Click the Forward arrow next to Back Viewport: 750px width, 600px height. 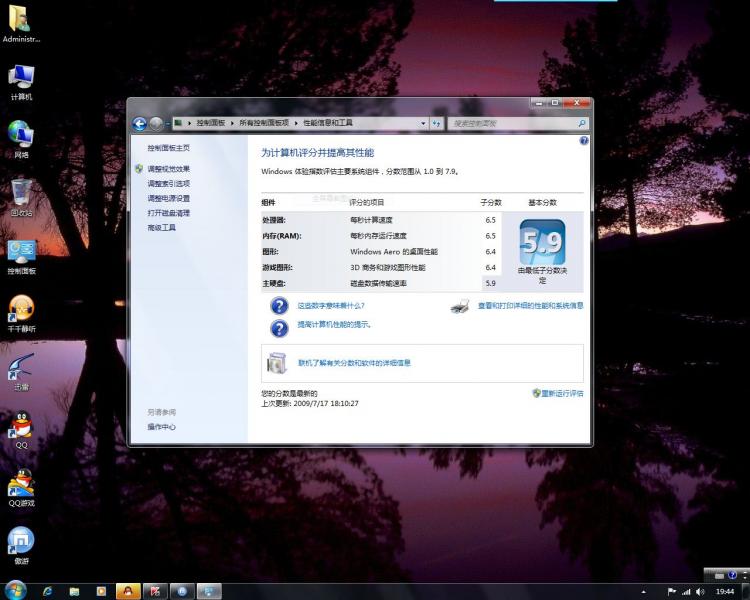[x=156, y=124]
